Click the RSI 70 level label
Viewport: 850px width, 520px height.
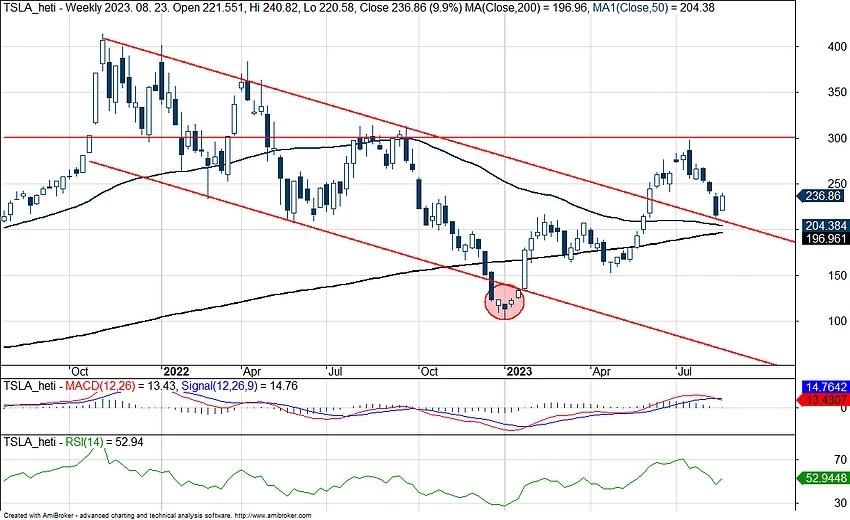840,460
